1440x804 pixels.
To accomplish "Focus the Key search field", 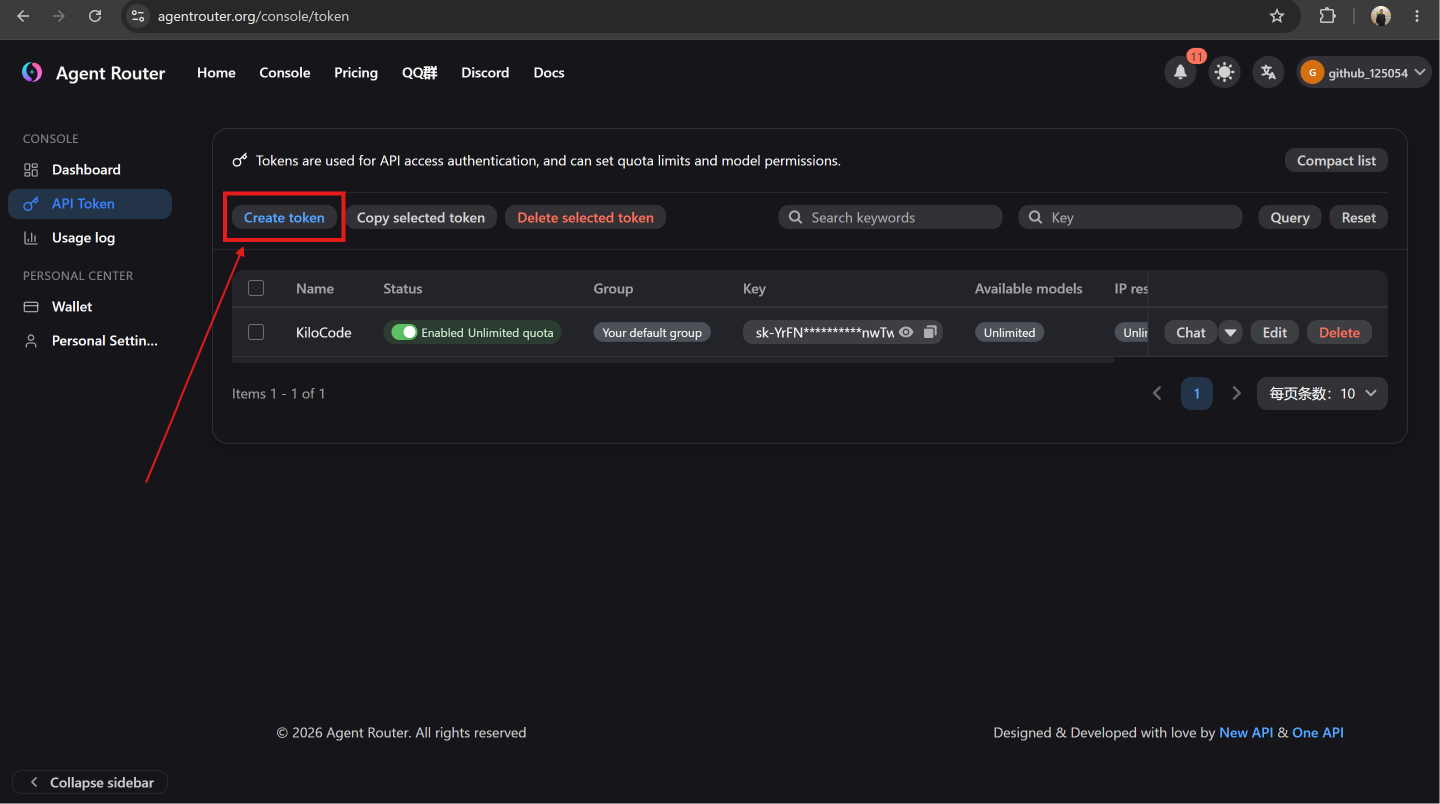I will click(1130, 217).
